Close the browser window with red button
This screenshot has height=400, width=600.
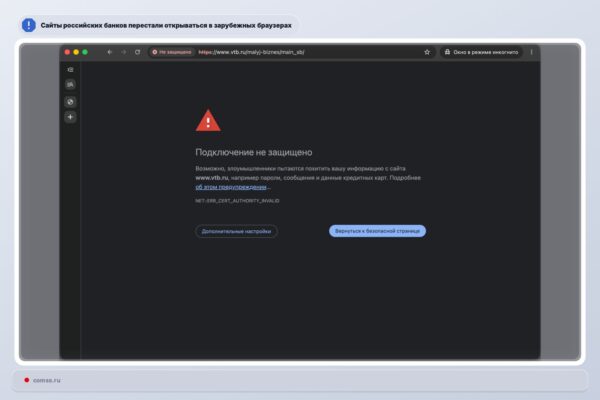[67, 52]
